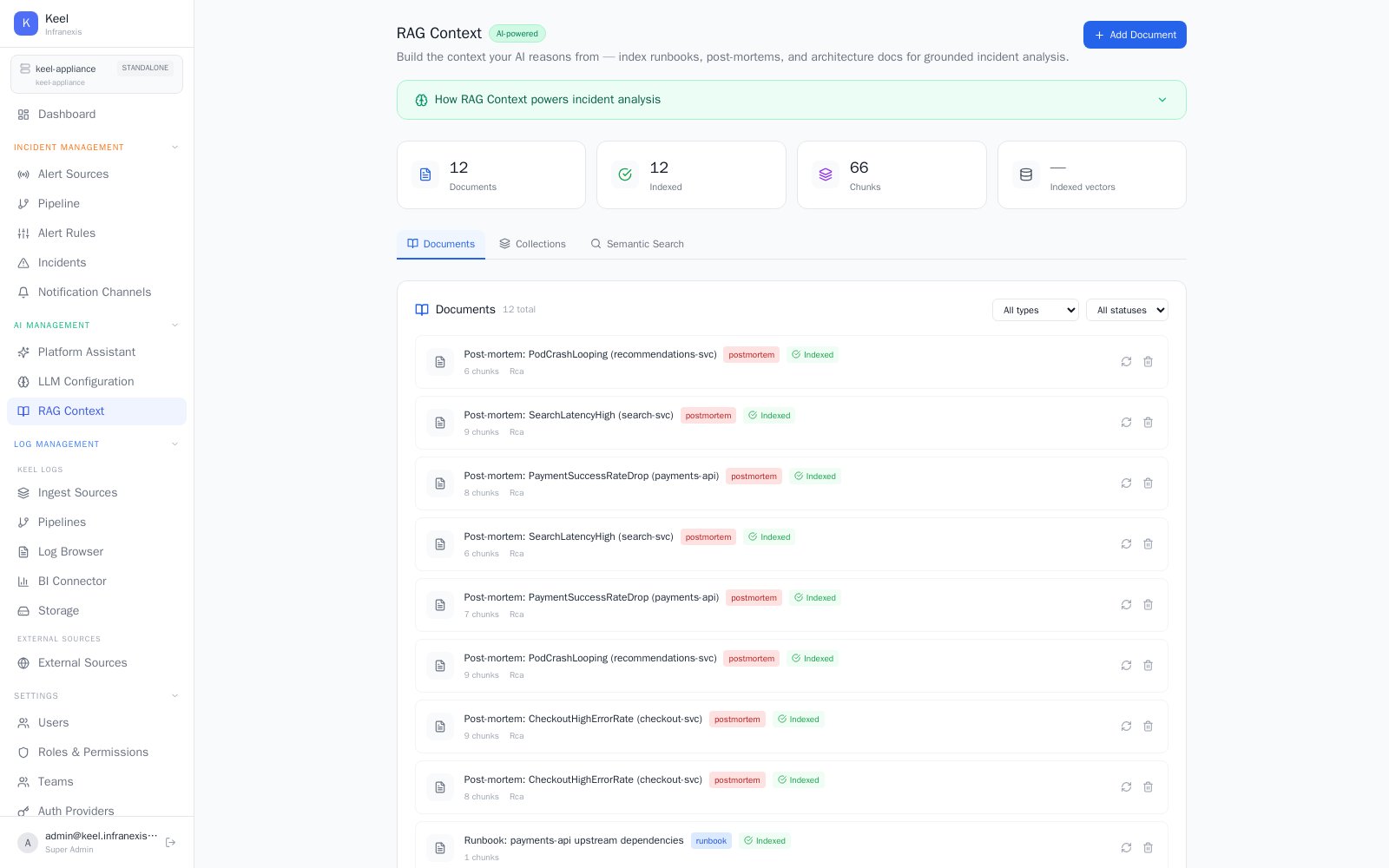Select the keel-appliance standalone instance card
Screen dimensions: 1389x868
(96, 75)
